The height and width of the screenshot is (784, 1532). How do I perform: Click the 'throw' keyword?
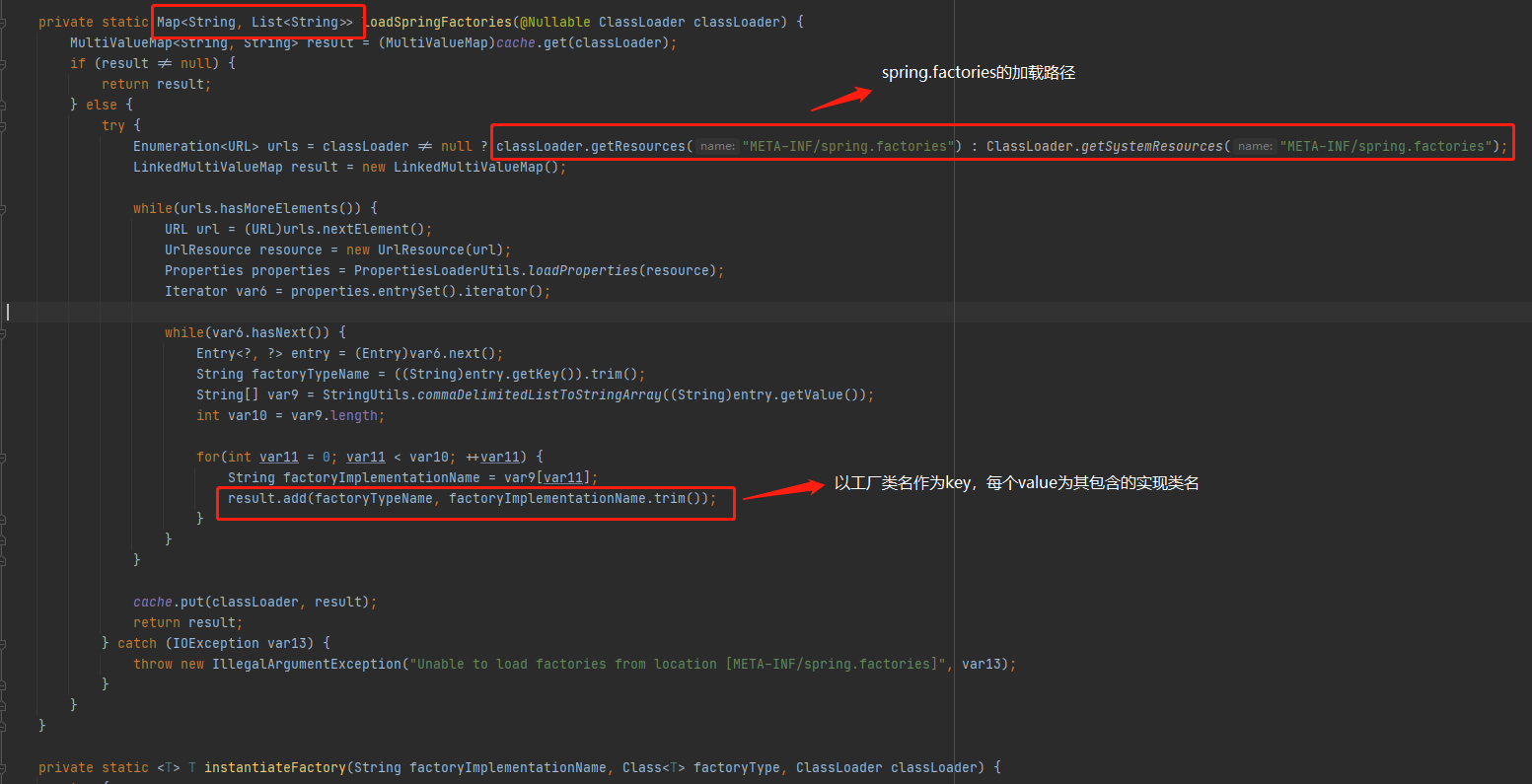[x=153, y=664]
